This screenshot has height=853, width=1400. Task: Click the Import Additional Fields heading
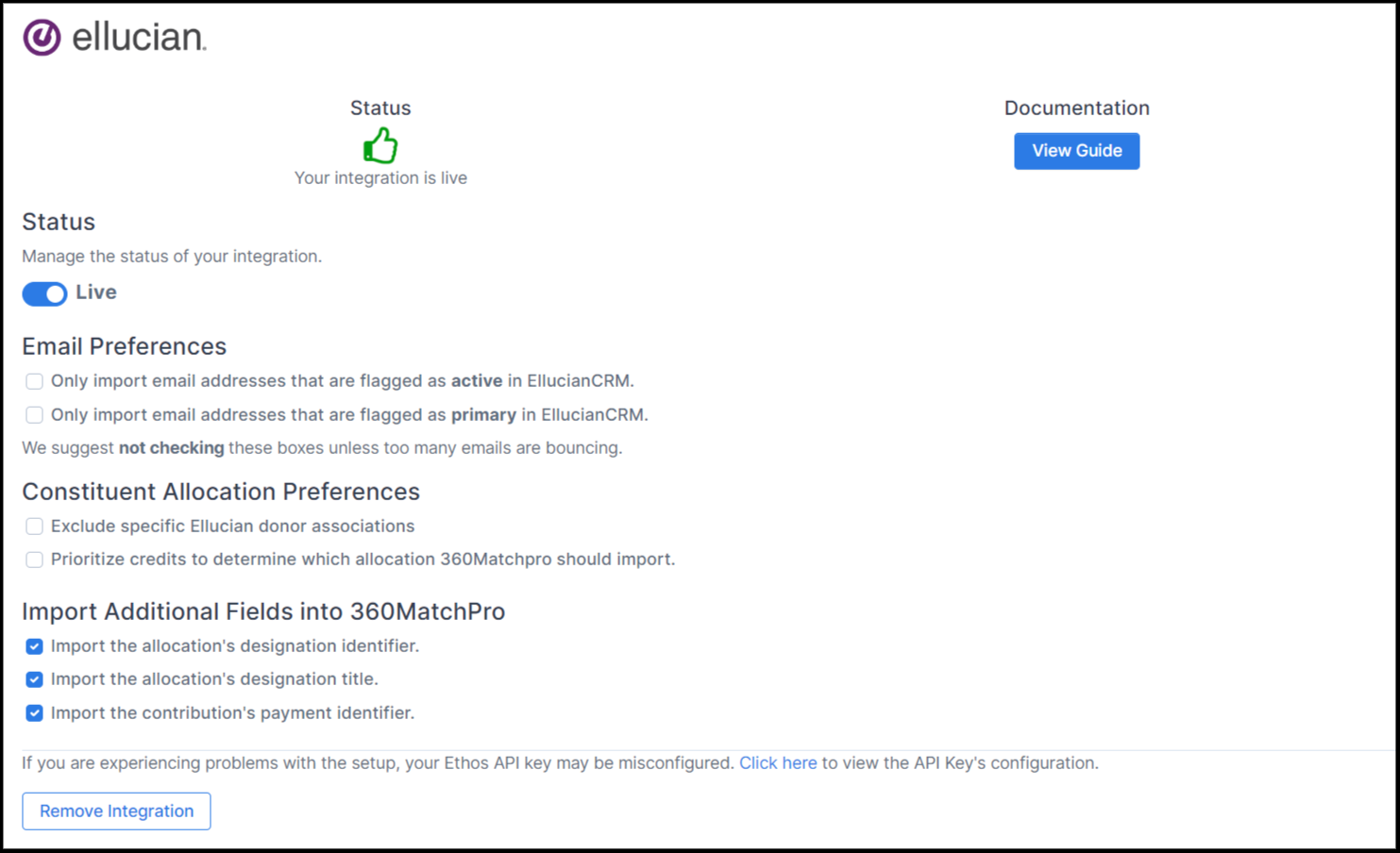click(x=264, y=611)
